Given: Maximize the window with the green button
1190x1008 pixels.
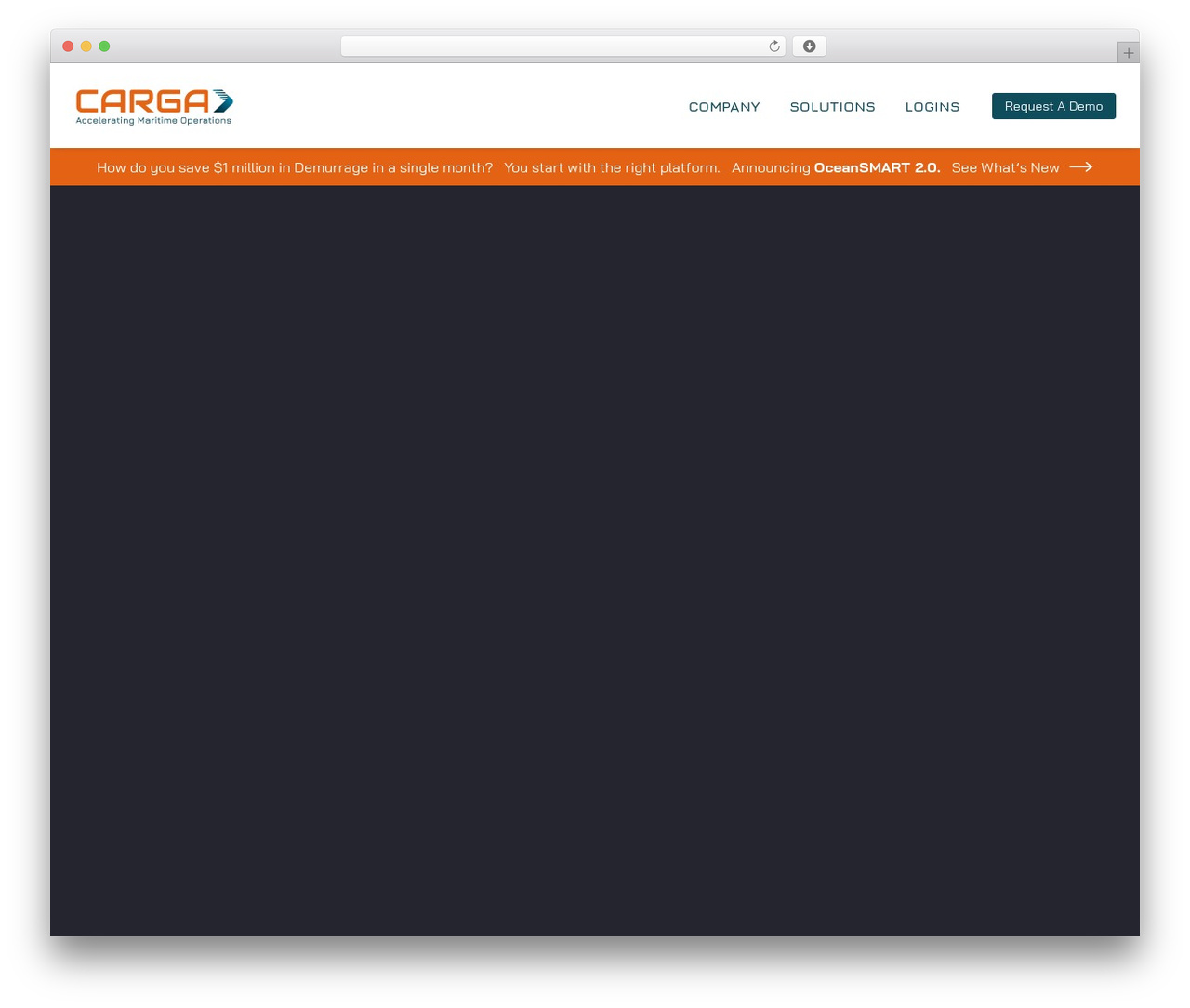Looking at the screenshot, I should 104,46.
